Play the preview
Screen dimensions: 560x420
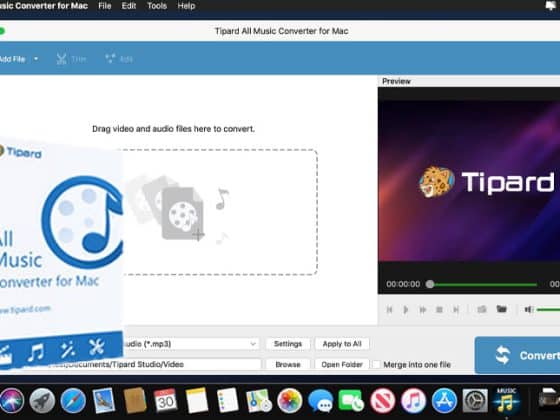coord(406,310)
